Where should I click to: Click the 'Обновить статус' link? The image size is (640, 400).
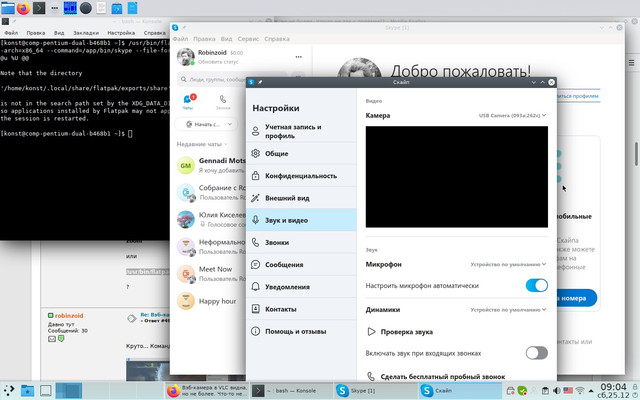click(218, 62)
